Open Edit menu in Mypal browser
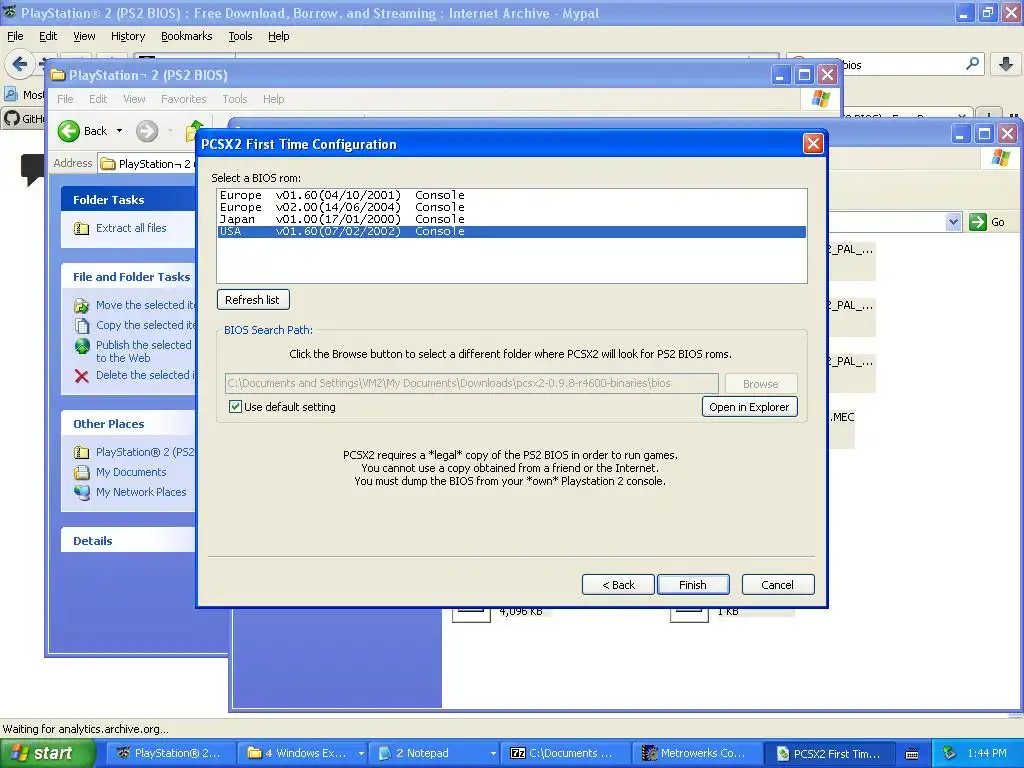 click(x=48, y=36)
